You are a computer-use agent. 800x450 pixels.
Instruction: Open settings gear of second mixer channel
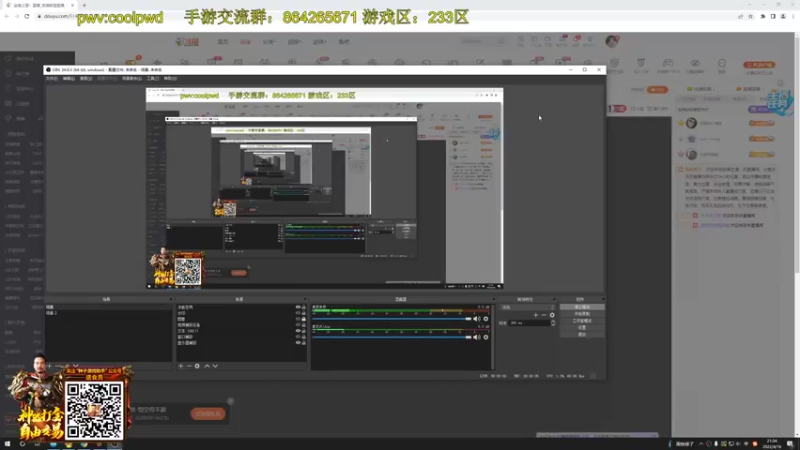coord(486,337)
